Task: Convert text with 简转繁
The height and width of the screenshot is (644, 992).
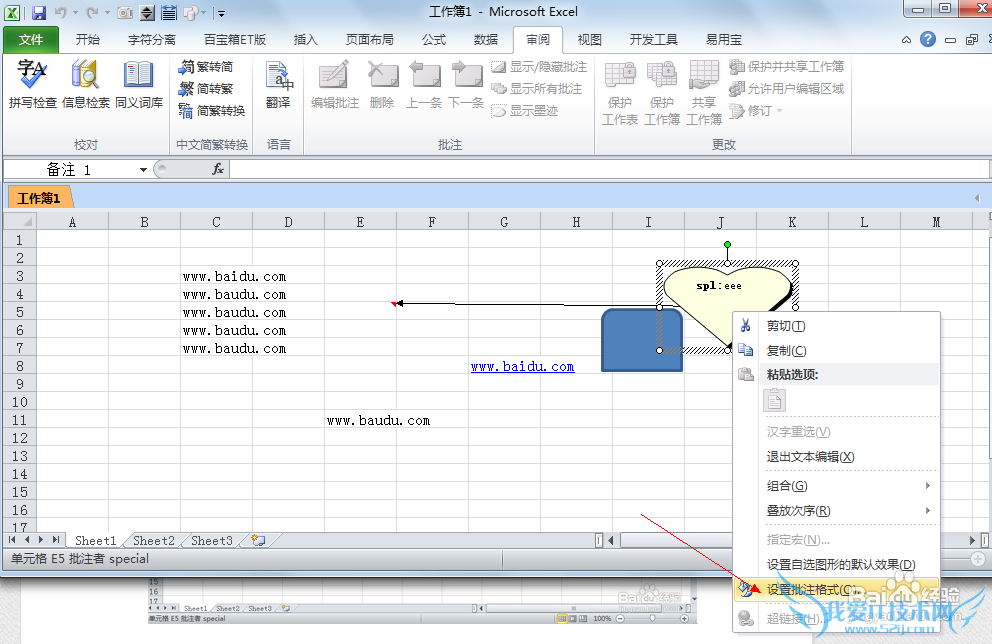Action: (206, 89)
